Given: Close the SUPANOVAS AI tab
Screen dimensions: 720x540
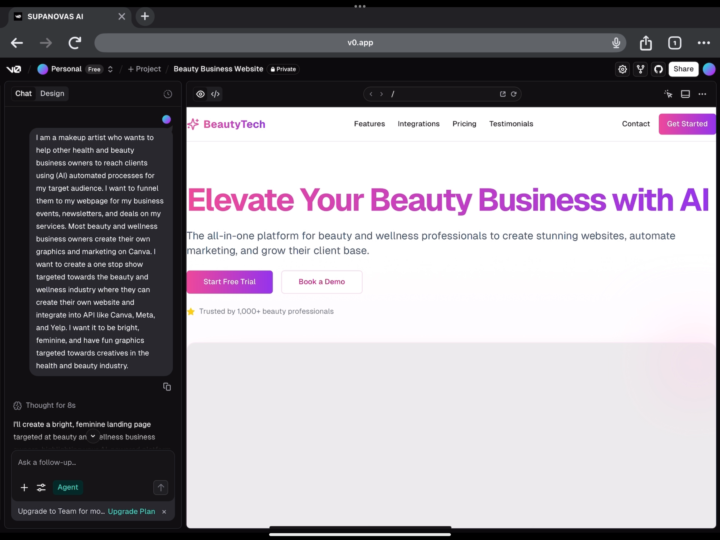Looking at the screenshot, I should point(122,17).
